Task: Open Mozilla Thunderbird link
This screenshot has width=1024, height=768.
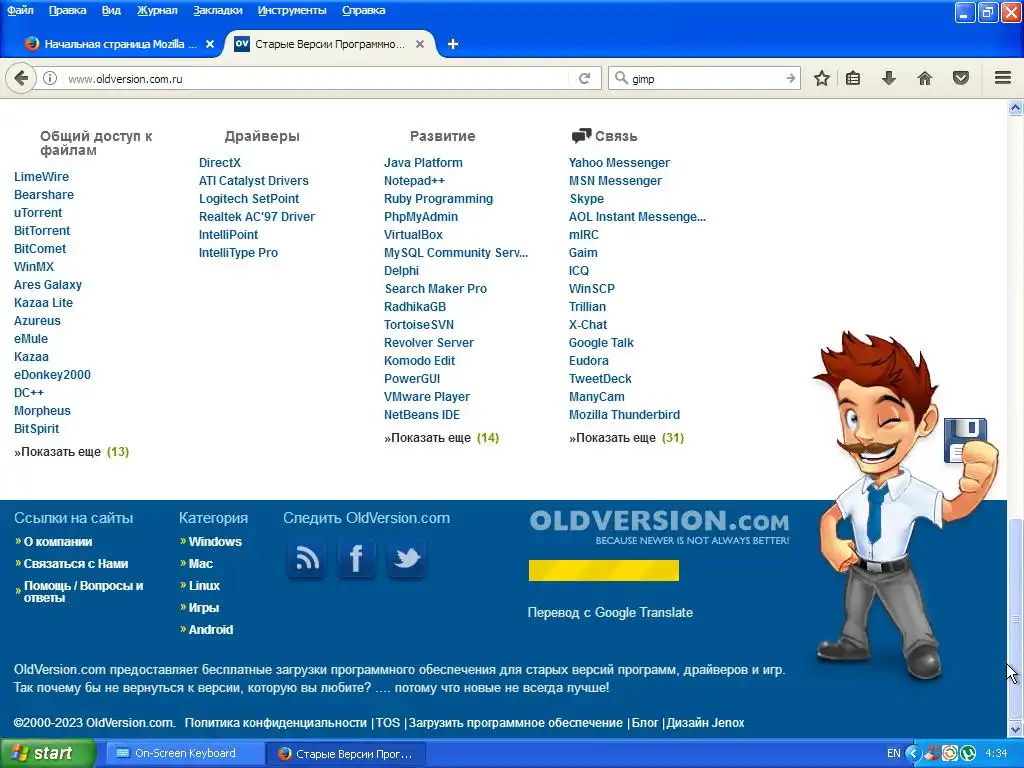Action: click(624, 415)
